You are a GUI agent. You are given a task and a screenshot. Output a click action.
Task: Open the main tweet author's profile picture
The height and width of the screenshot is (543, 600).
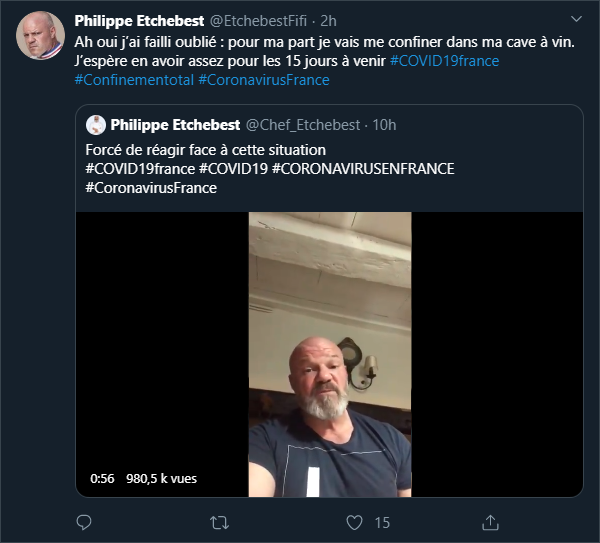tap(39, 38)
